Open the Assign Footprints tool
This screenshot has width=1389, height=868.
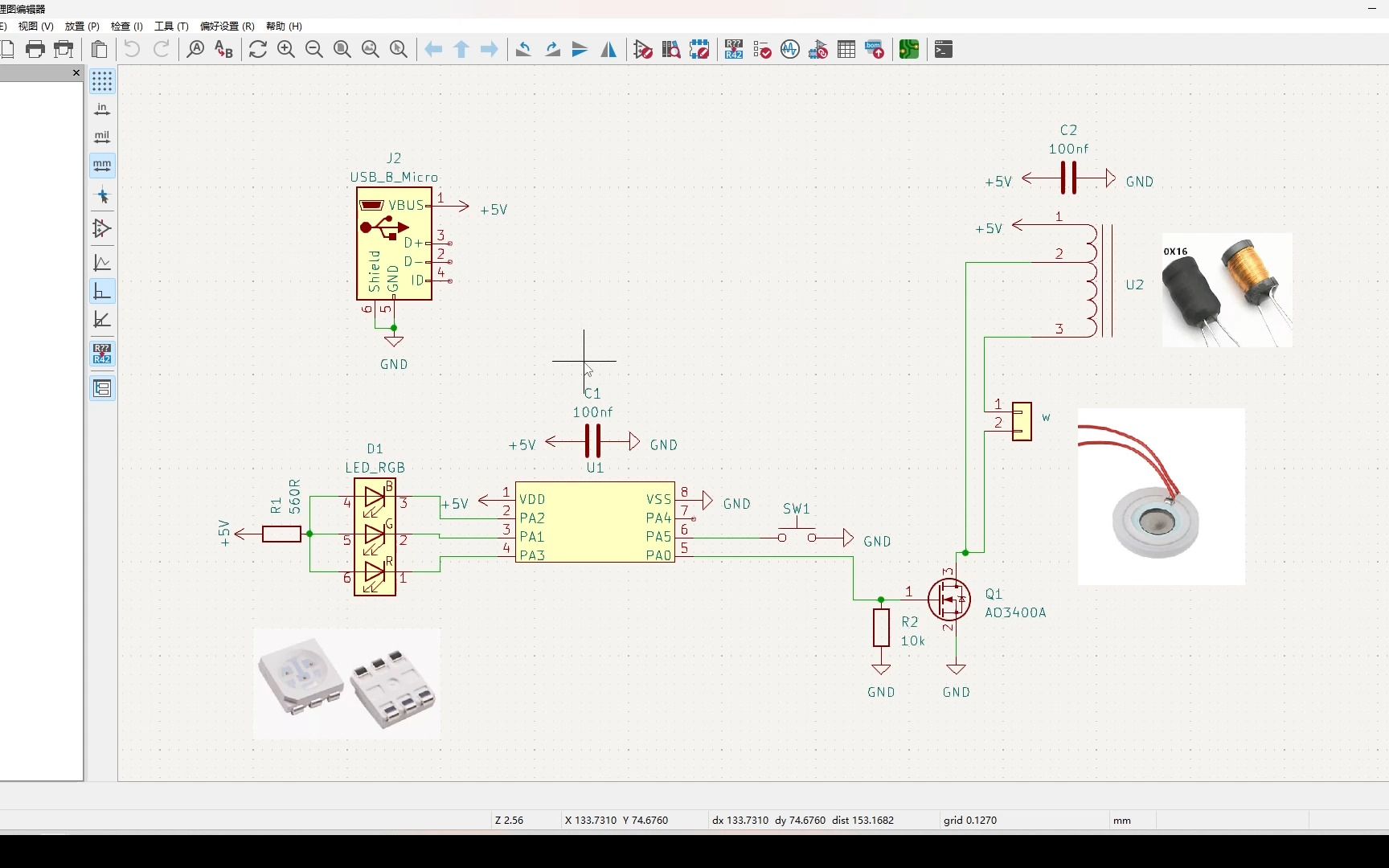818,50
